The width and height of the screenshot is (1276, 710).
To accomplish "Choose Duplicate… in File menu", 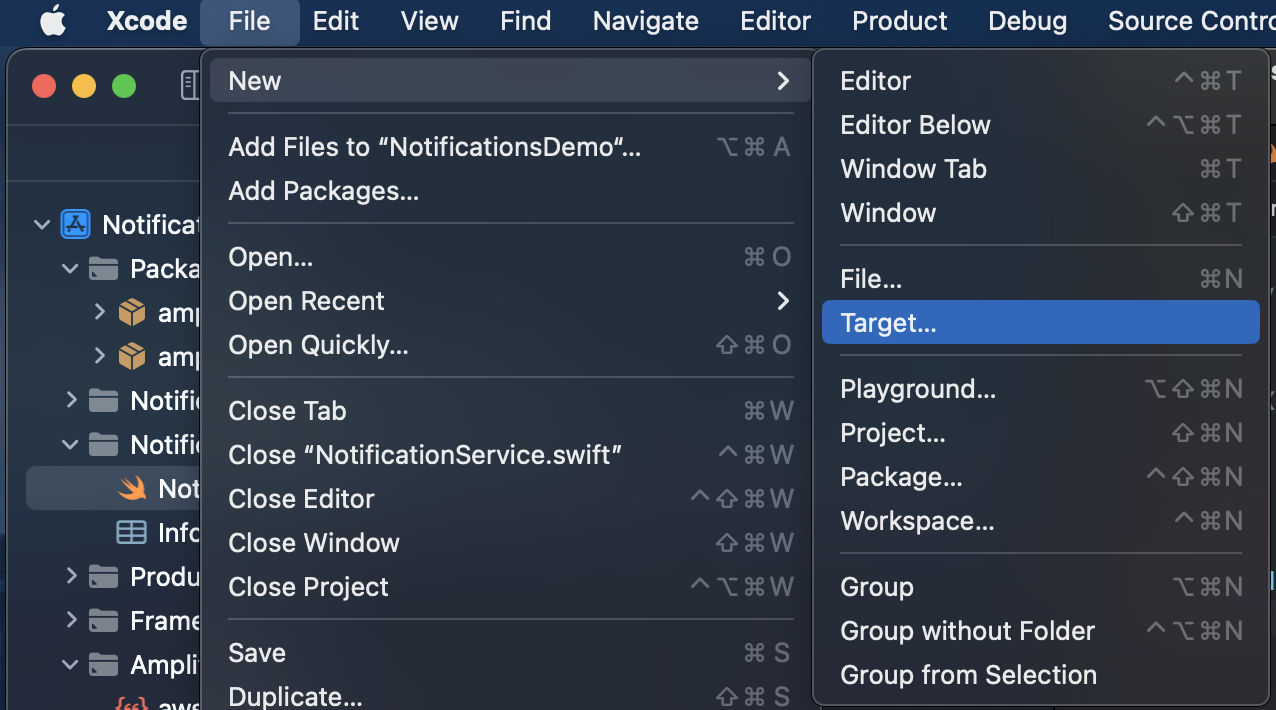I will (510, 696).
